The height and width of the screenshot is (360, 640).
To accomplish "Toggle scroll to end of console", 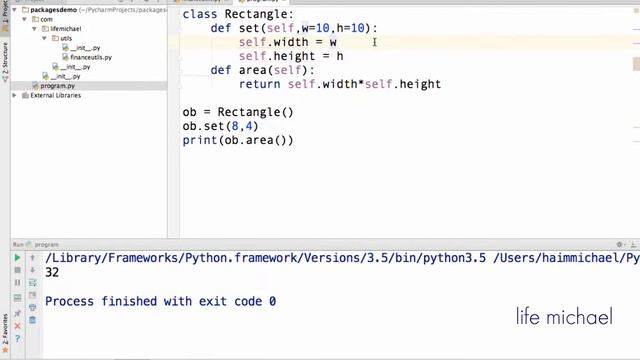I will point(33,295).
